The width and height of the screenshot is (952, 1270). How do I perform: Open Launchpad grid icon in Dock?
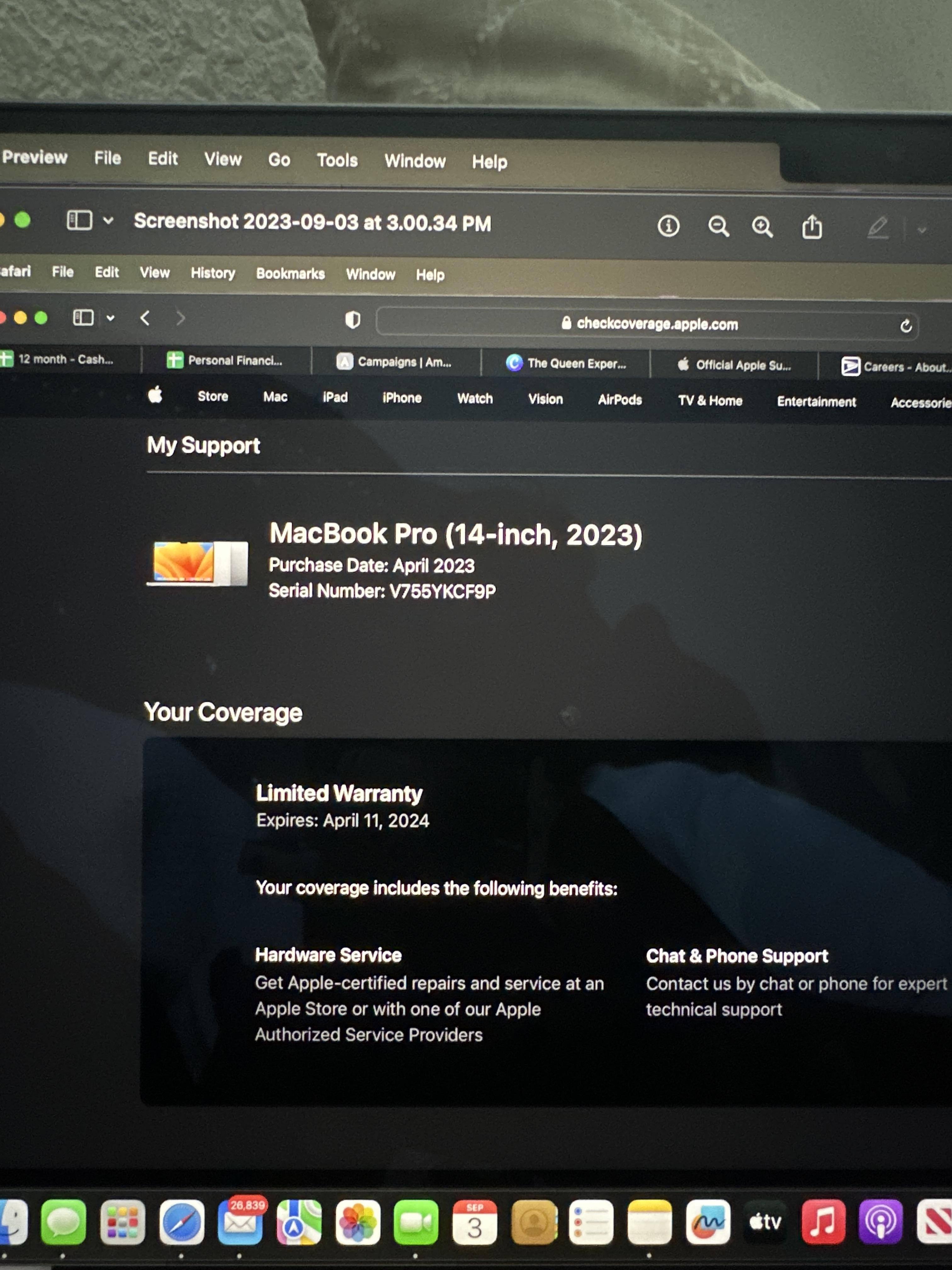click(x=123, y=1222)
